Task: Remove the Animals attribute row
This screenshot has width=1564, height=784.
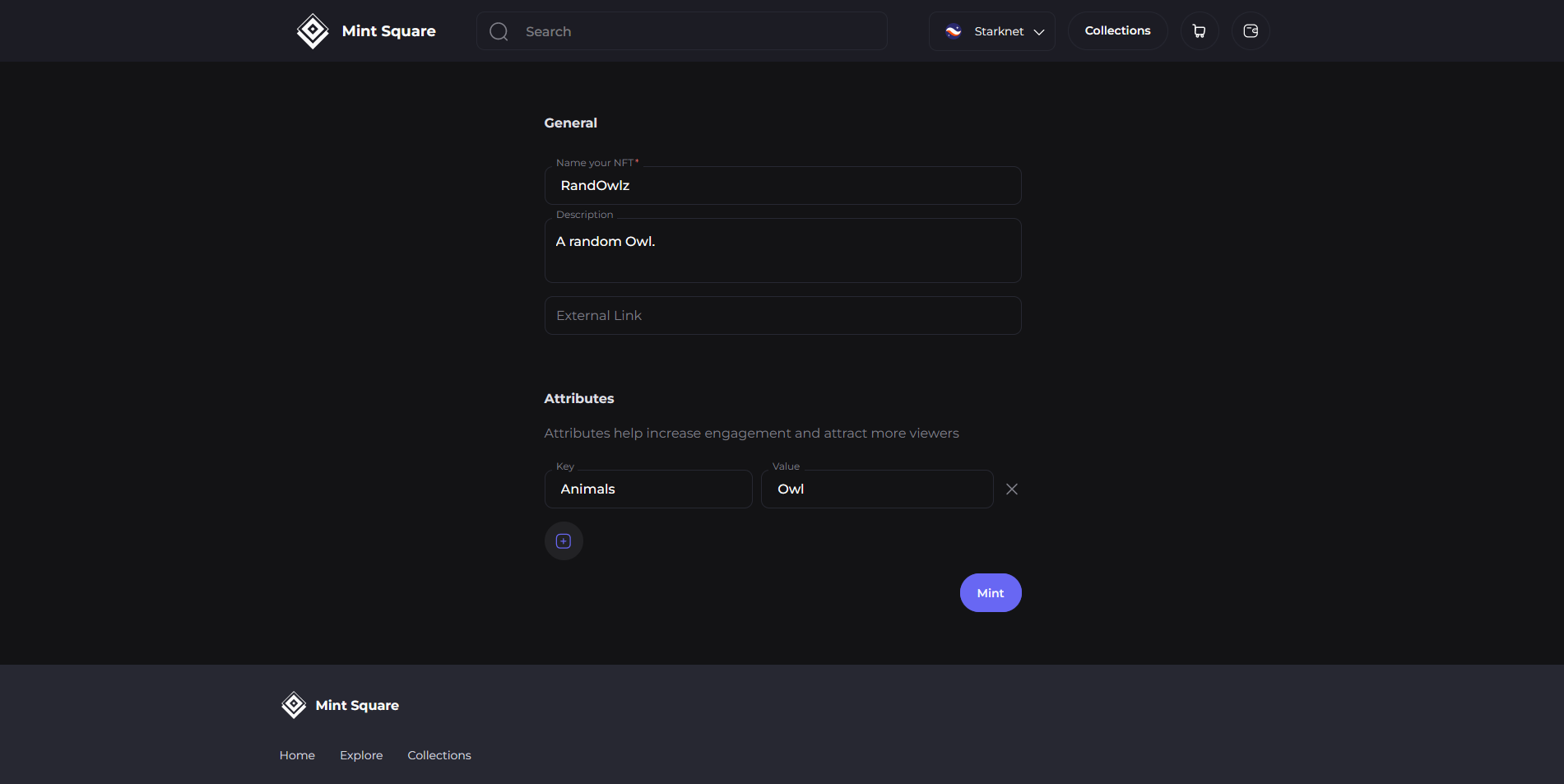Action: 1012,489
